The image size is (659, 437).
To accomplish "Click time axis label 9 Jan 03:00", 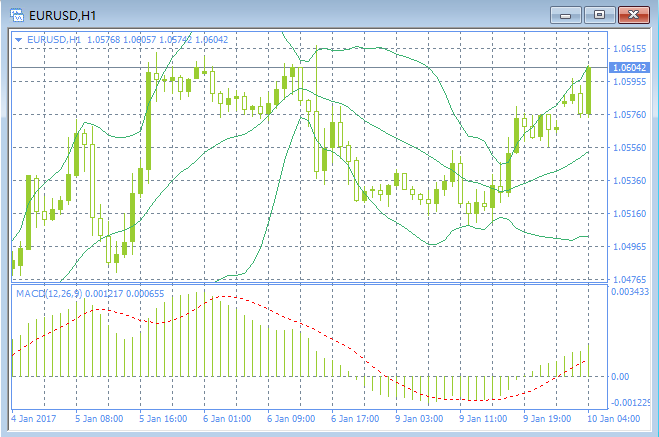I will tap(419, 419).
